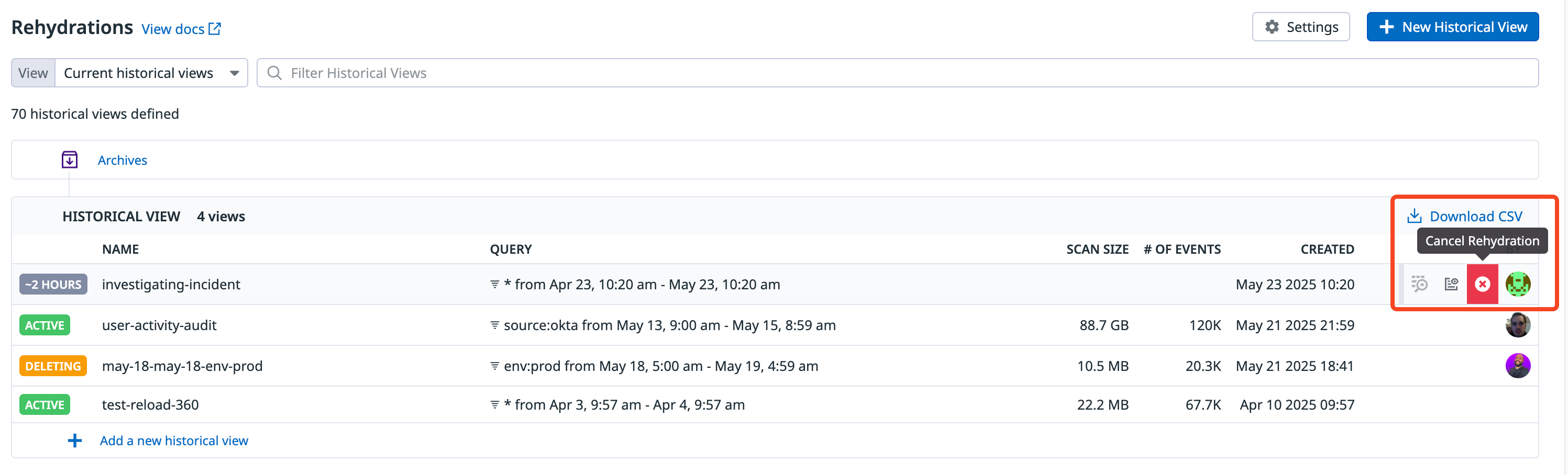This screenshot has height=474, width=1568.
Task: Click the creator avatar on user-activity-audit row
Action: tap(1518, 325)
